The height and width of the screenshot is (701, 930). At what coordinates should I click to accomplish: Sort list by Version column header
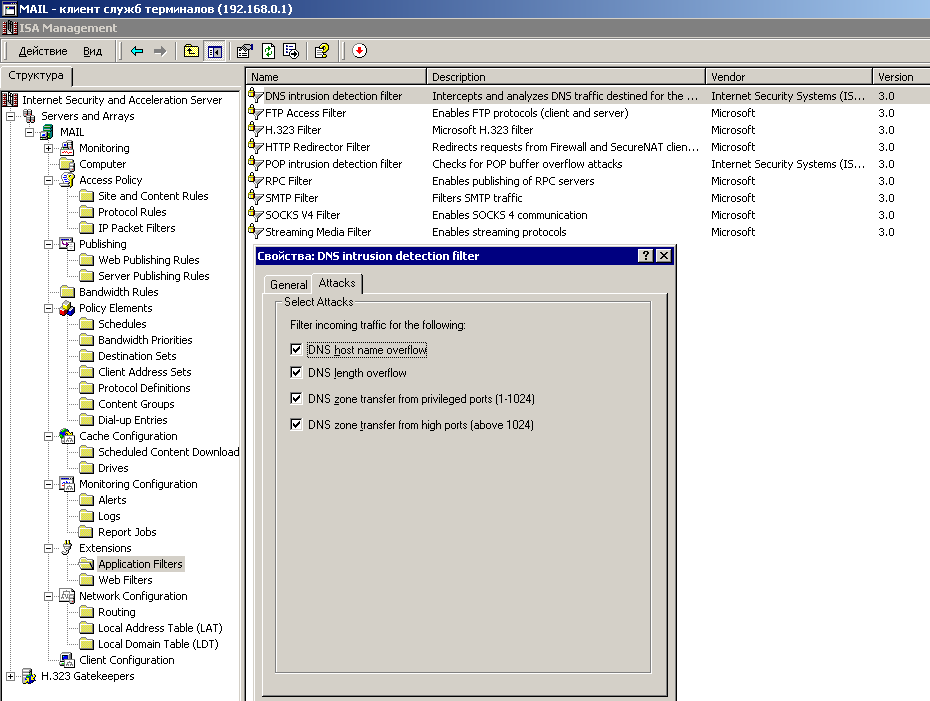coord(901,77)
